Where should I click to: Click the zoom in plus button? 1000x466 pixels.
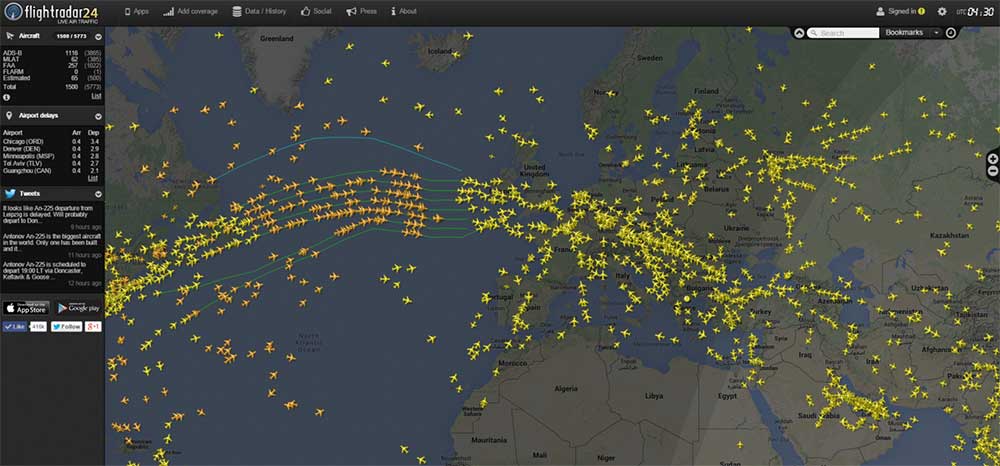pyautogui.click(x=993, y=158)
